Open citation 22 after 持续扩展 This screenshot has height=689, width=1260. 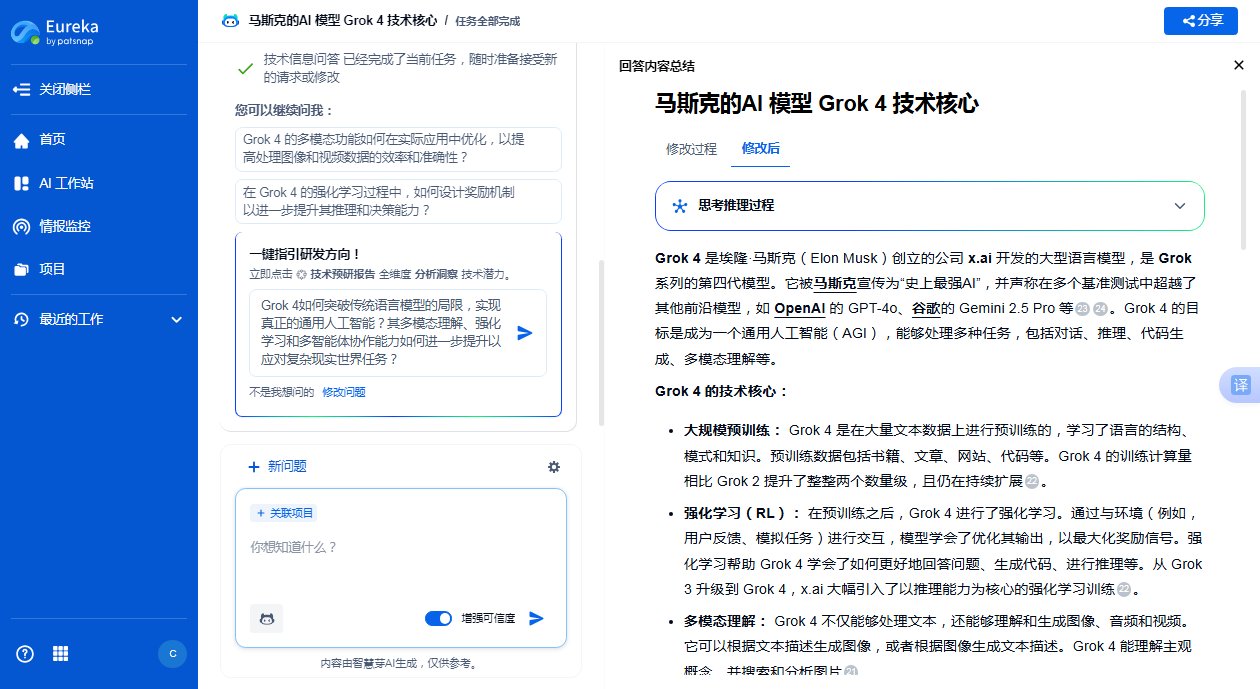tap(1032, 482)
